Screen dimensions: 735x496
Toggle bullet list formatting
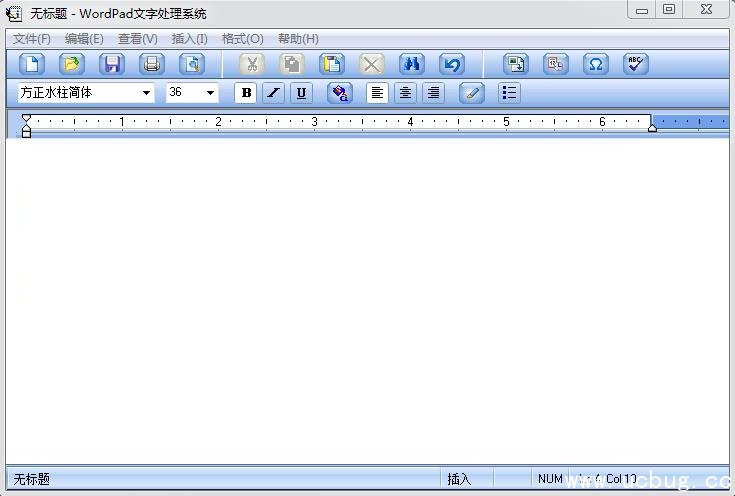click(509, 93)
